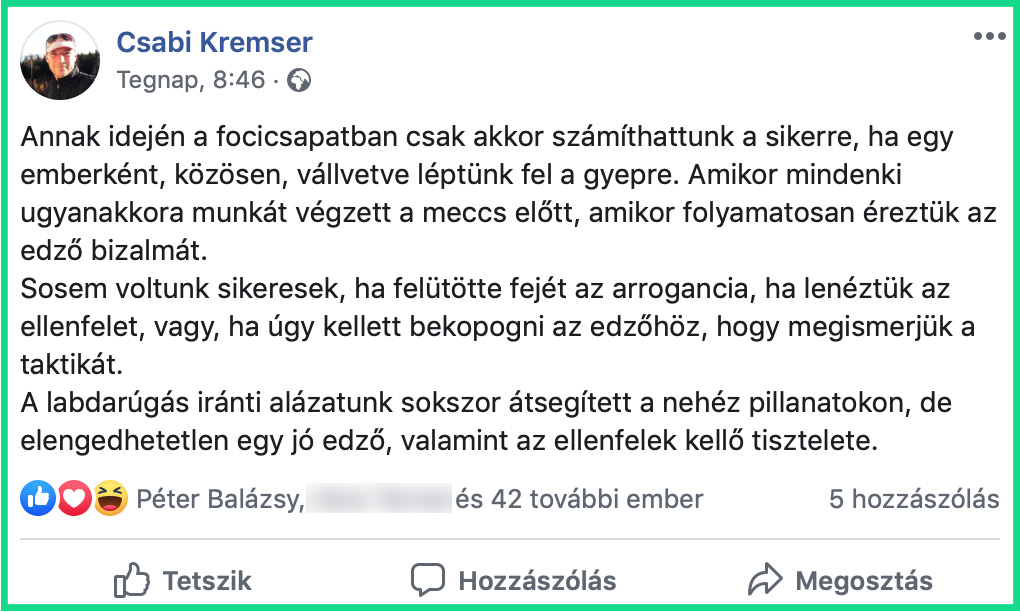Click the share arrow icon

(765, 579)
